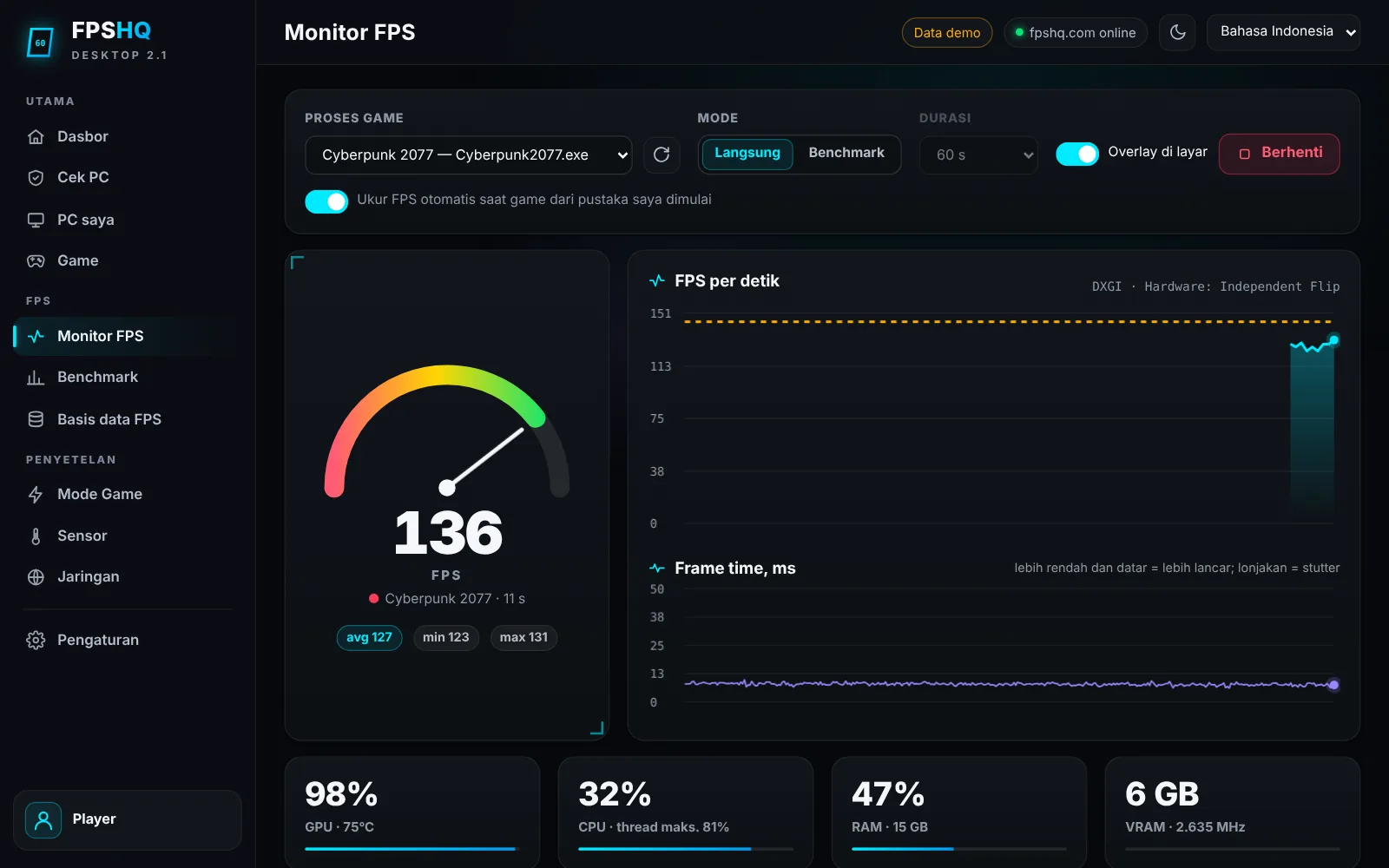This screenshot has width=1389, height=868.
Task: Switch theme with the moon icon
Action: pyautogui.click(x=1178, y=32)
